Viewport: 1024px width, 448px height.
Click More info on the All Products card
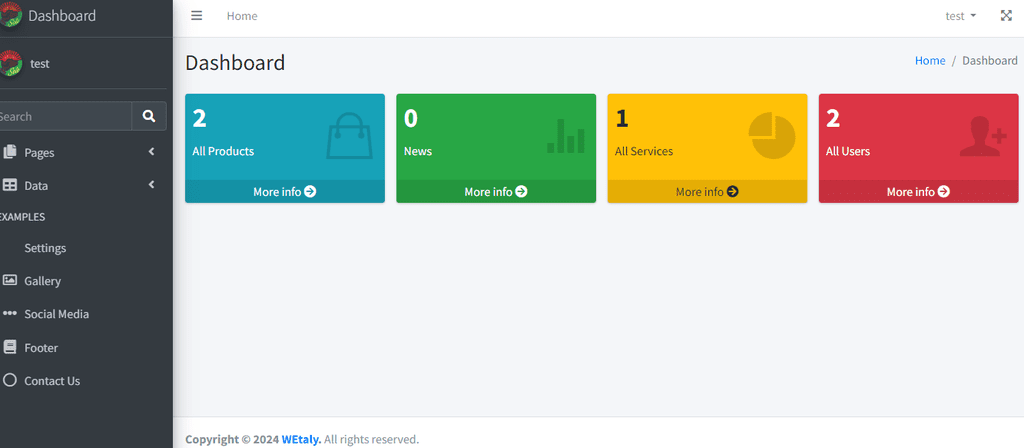[285, 191]
